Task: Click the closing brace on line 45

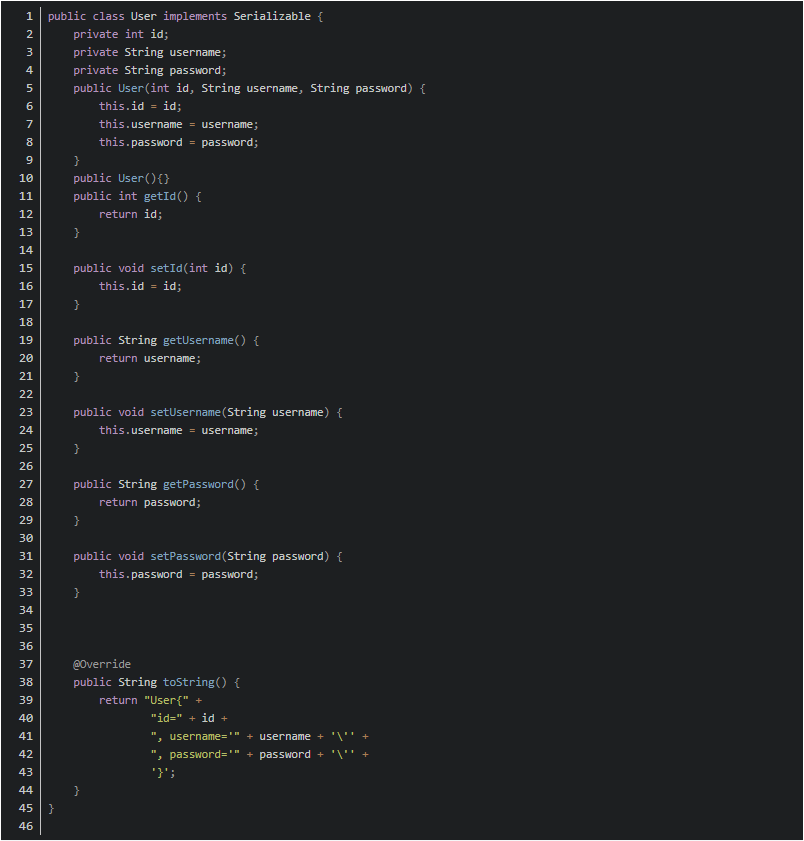Action: coord(51,808)
